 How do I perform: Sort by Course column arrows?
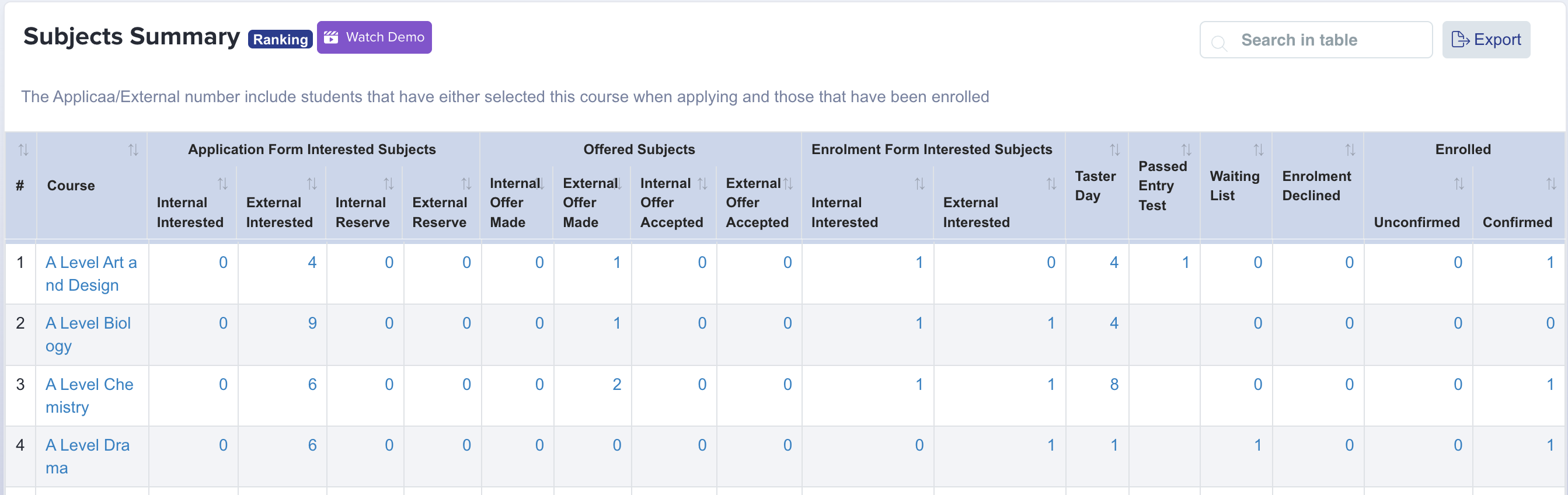(133, 150)
